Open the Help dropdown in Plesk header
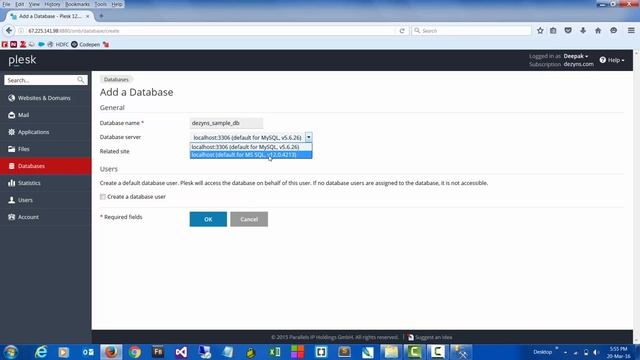This screenshot has height=360, width=640. tap(612, 60)
